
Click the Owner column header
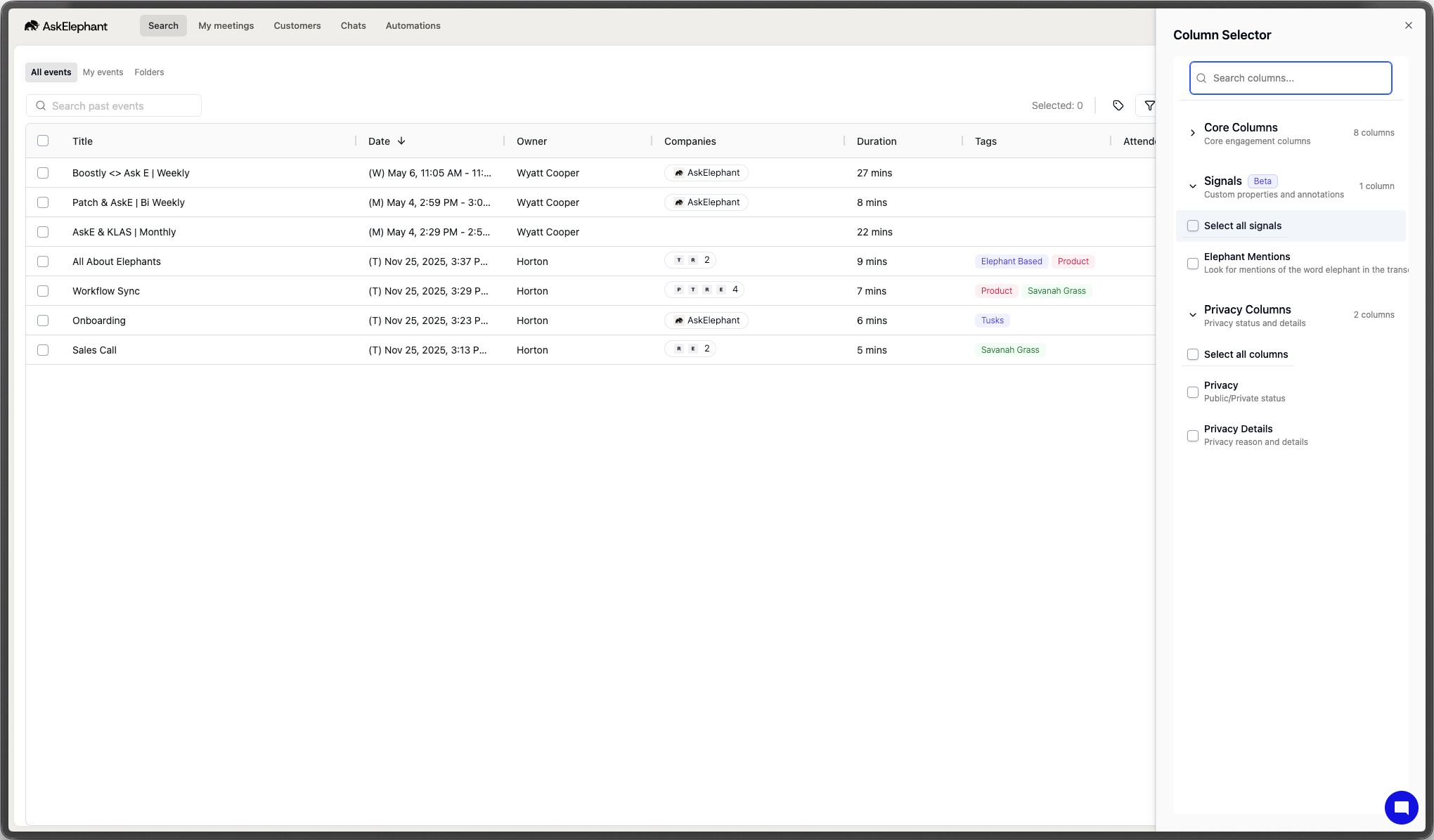click(531, 141)
